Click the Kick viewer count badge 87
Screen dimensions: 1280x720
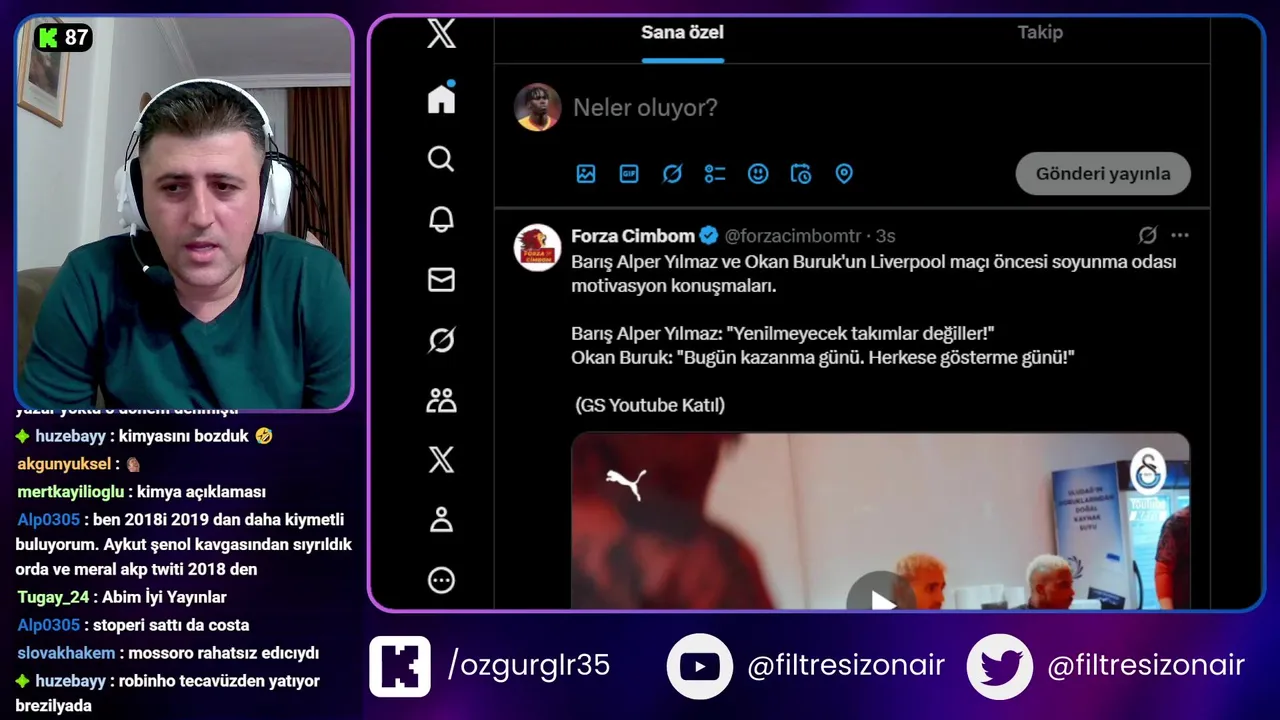[63, 38]
